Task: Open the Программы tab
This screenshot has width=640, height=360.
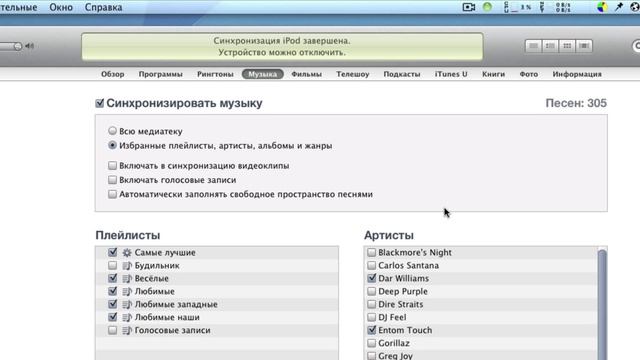Action: [160, 74]
